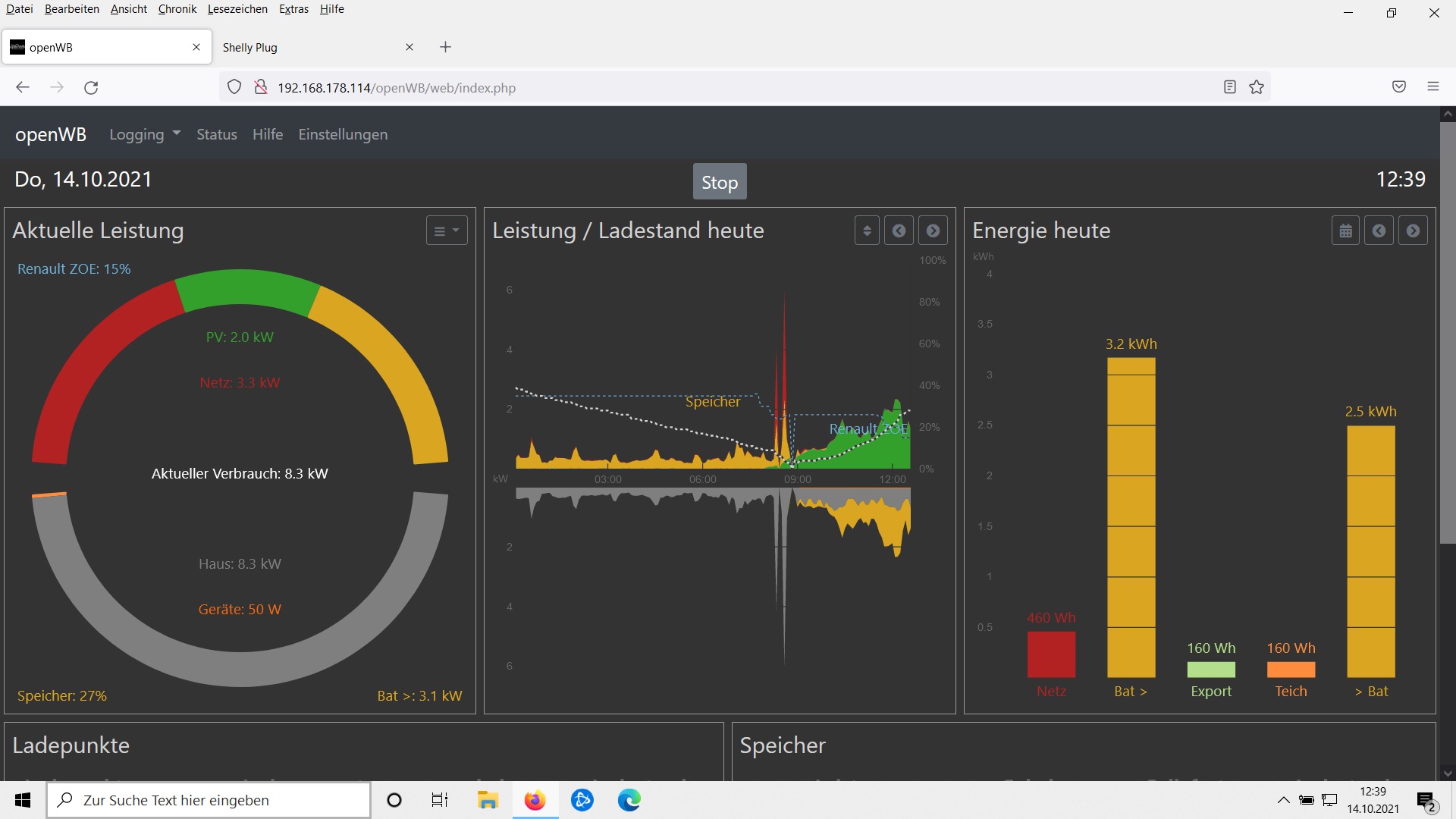
Task: Open Microsoft Edge from the taskbar
Action: tap(629, 800)
